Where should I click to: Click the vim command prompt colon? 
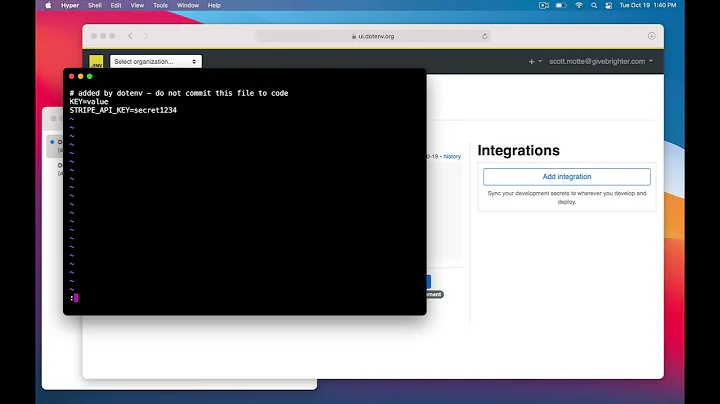72,298
